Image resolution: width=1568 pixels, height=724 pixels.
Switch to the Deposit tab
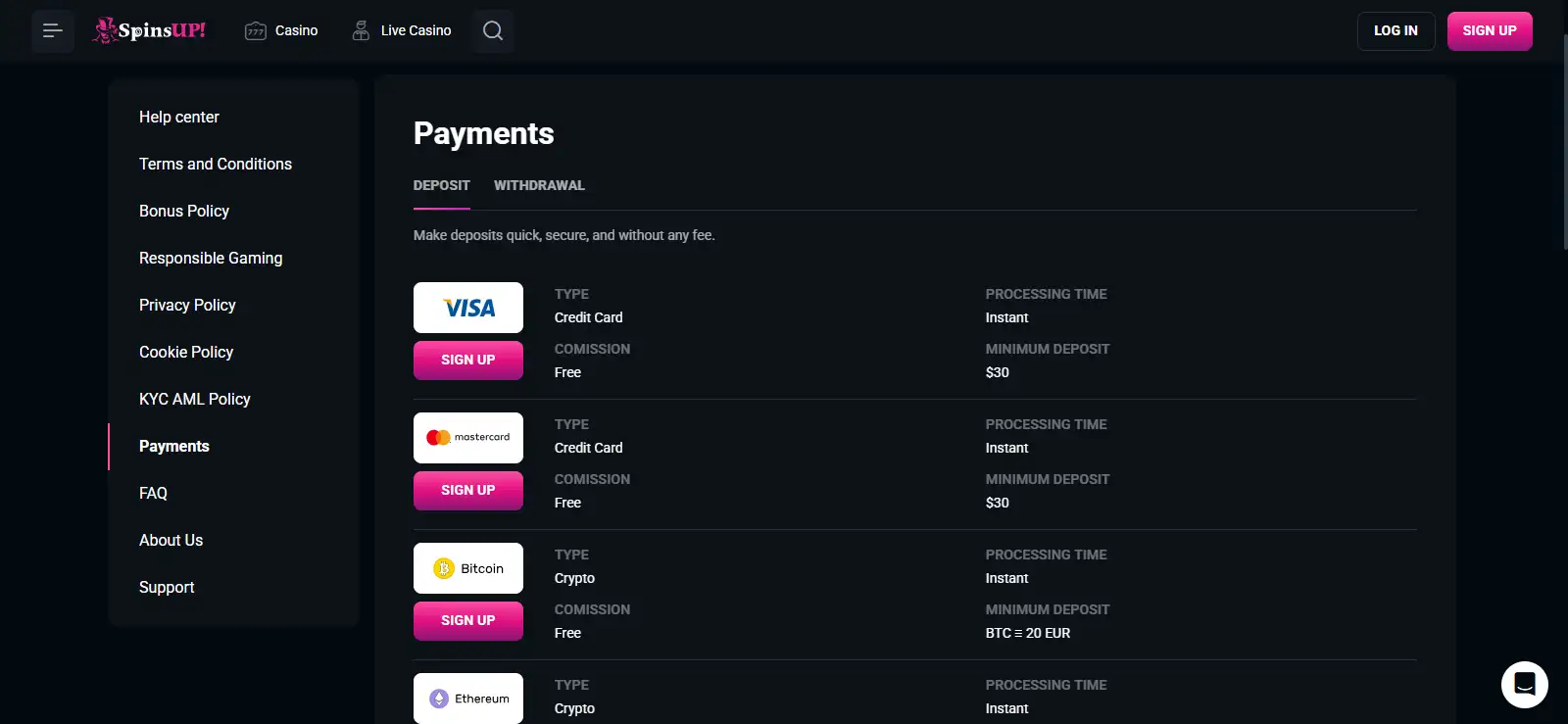(442, 185)
